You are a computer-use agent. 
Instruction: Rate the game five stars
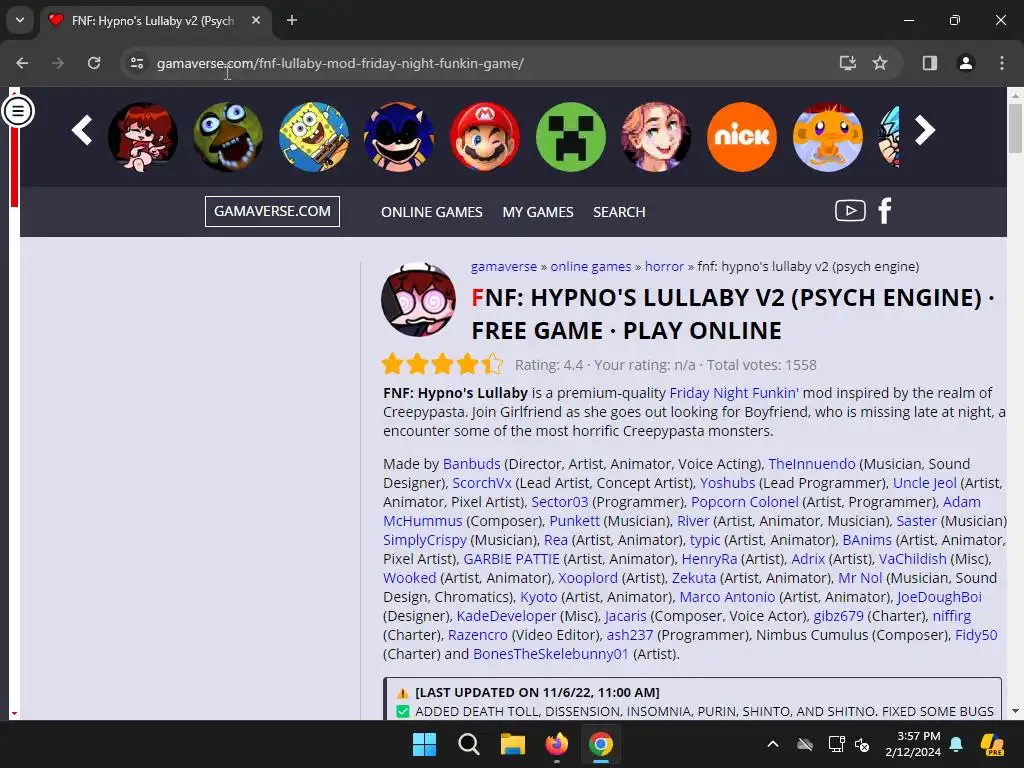coord(492,364)
